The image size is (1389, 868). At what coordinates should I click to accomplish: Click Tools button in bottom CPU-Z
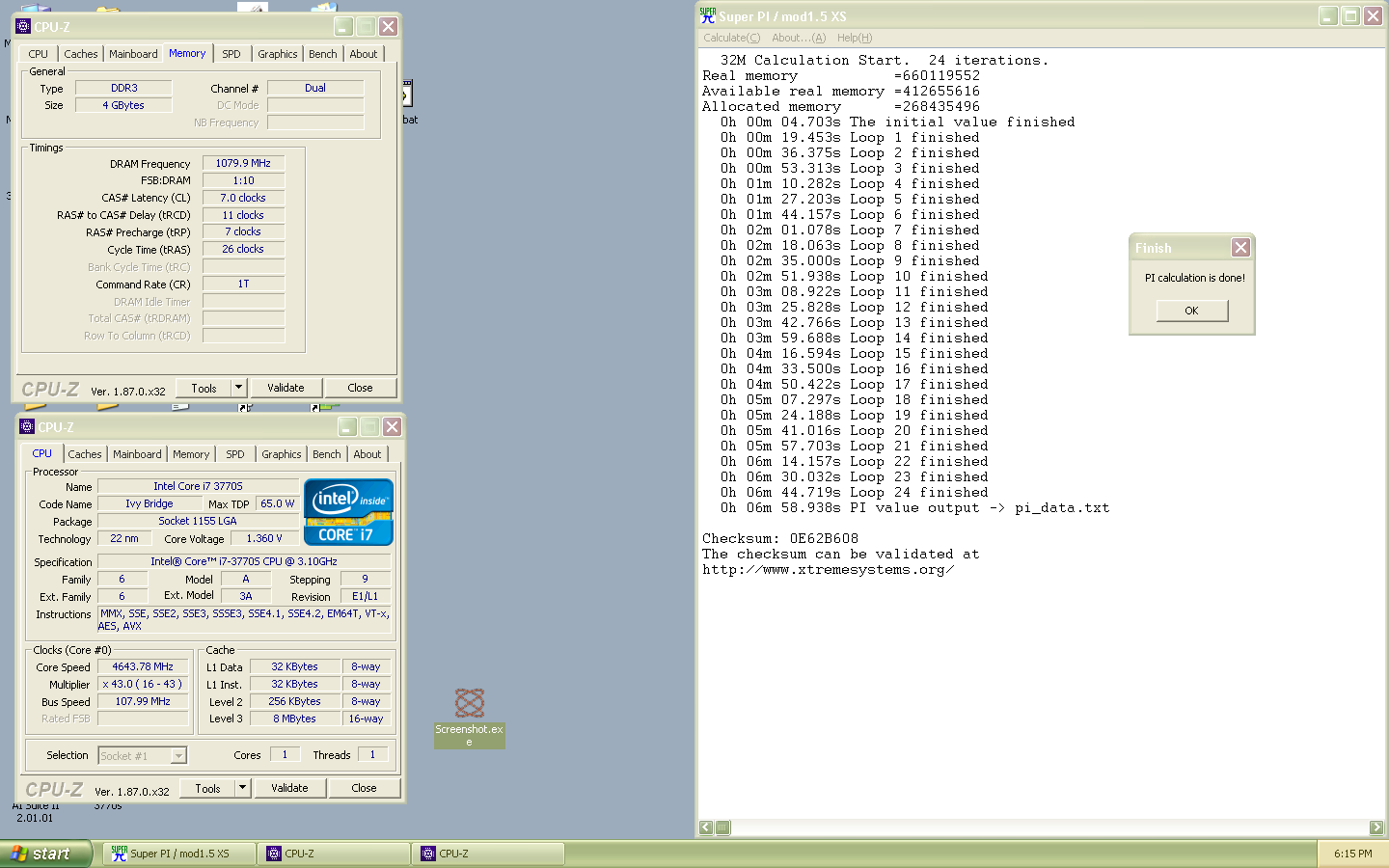(x=207, y=788)
